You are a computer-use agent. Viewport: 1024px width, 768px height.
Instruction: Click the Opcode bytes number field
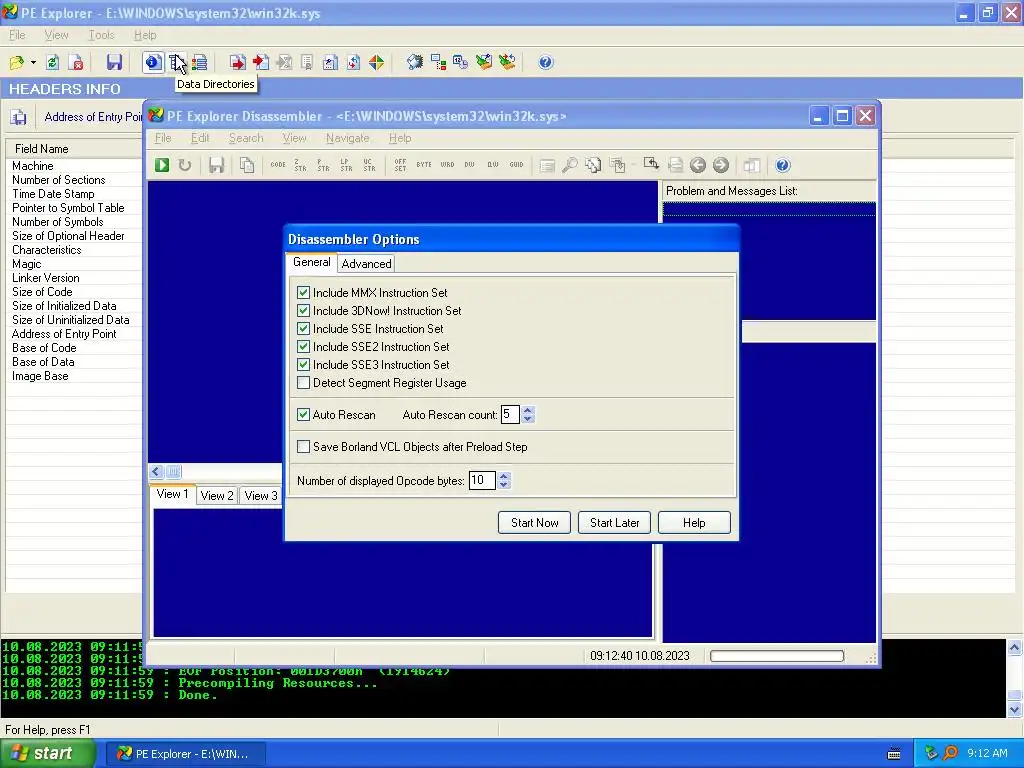482,481
